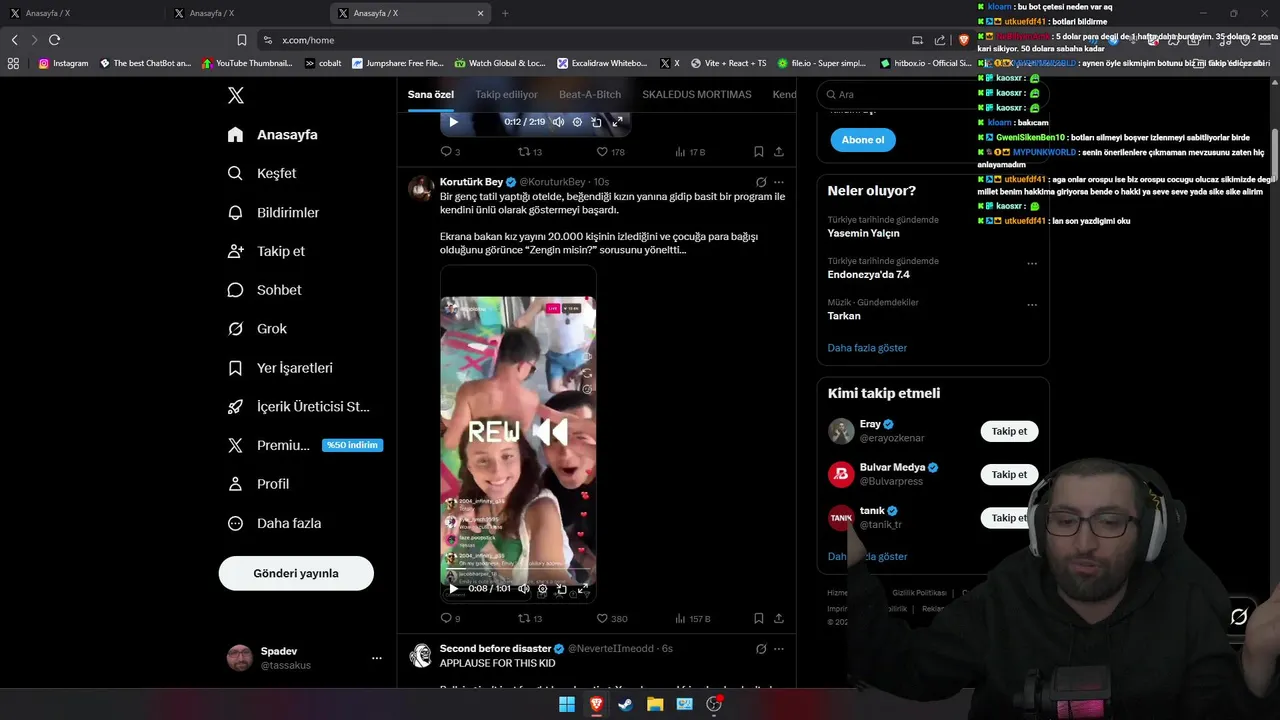Toggle picture-in-picture on the top video
This screenshot has height=720, width=1280.
pyautogui.click(x=597, y=122)
